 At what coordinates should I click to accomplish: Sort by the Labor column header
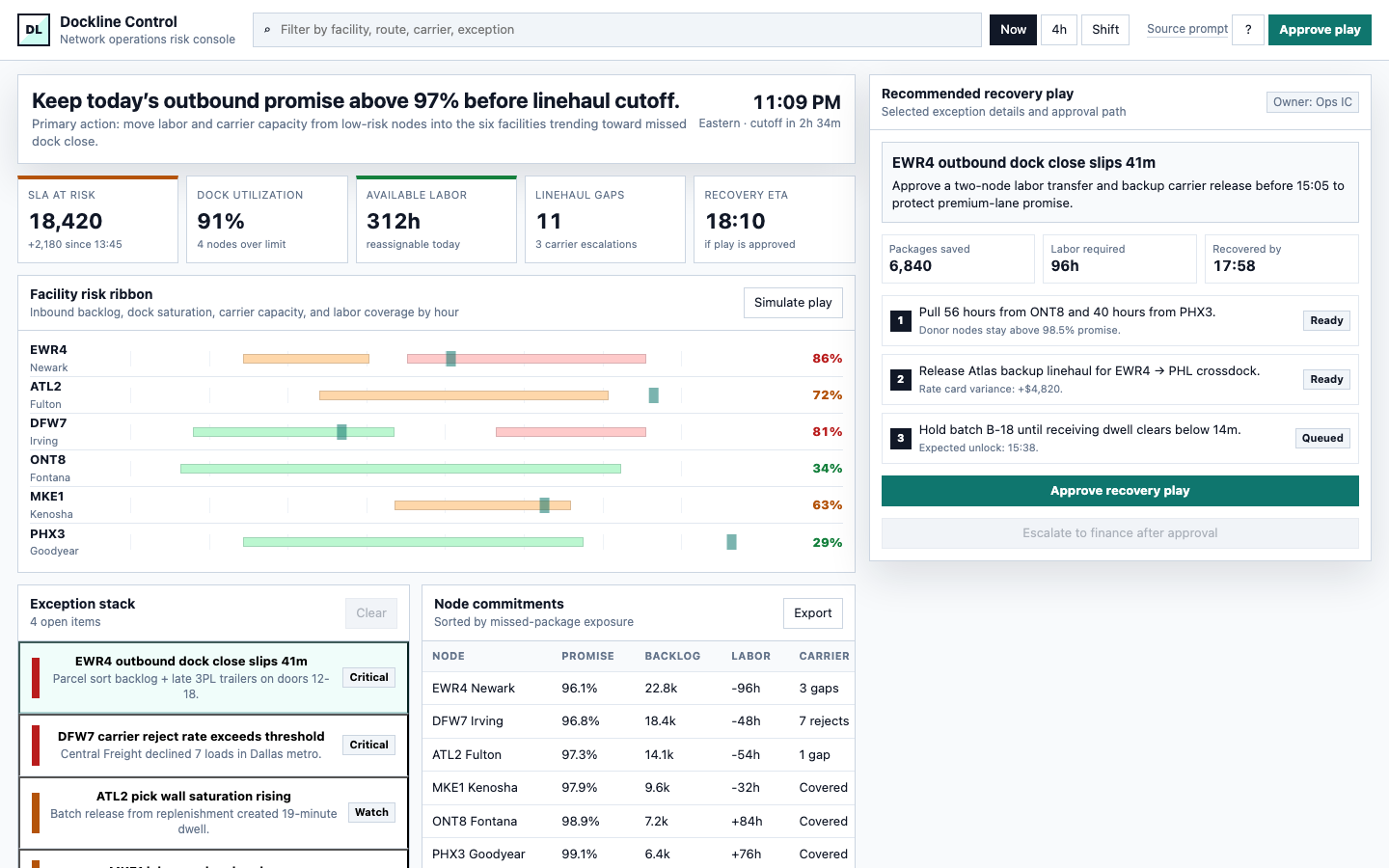[x=750, y=656]
